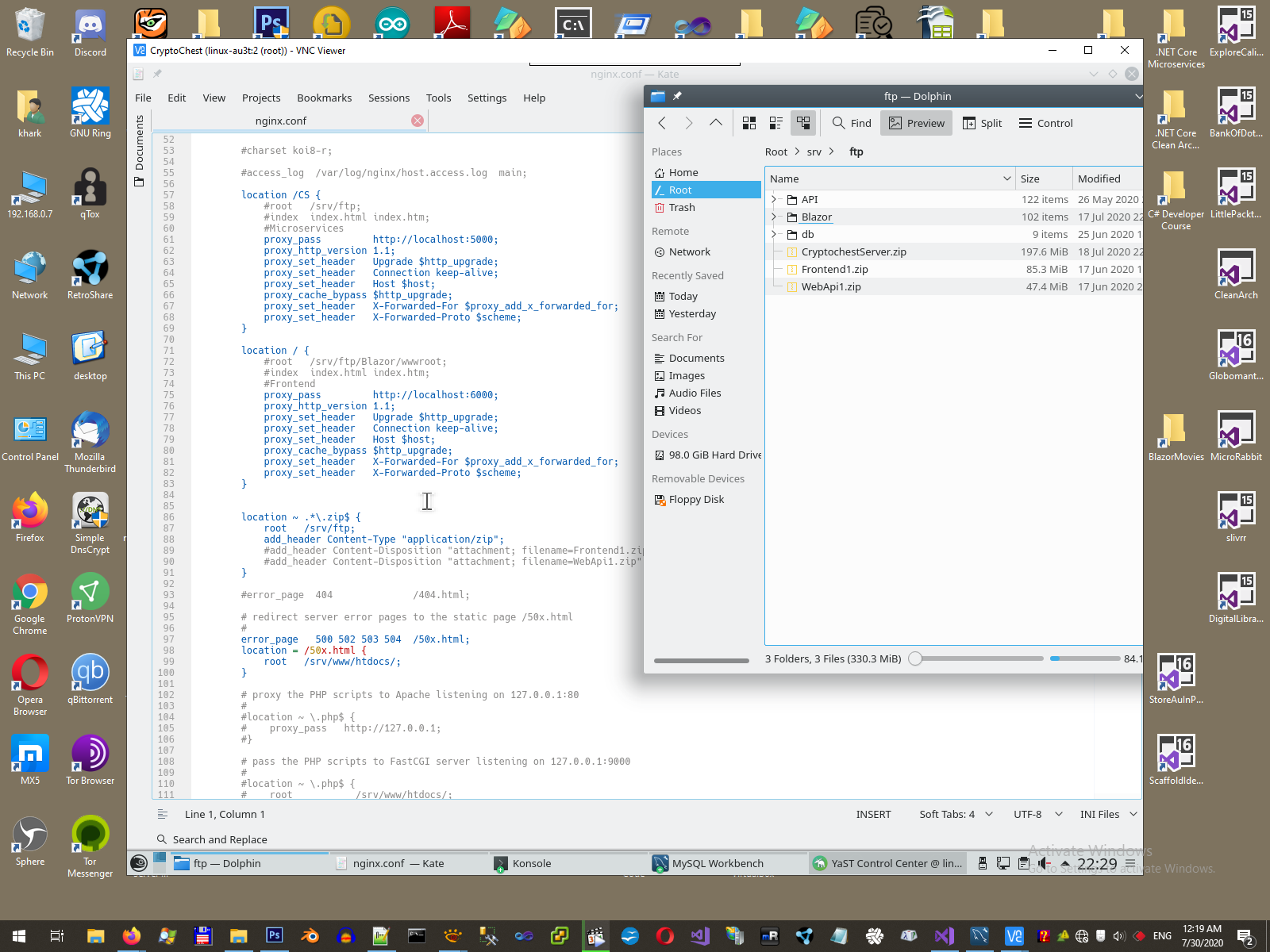Open Firefox from the Windows taskbar
The image size is (1270, 952).
click(x=131, y=936)
